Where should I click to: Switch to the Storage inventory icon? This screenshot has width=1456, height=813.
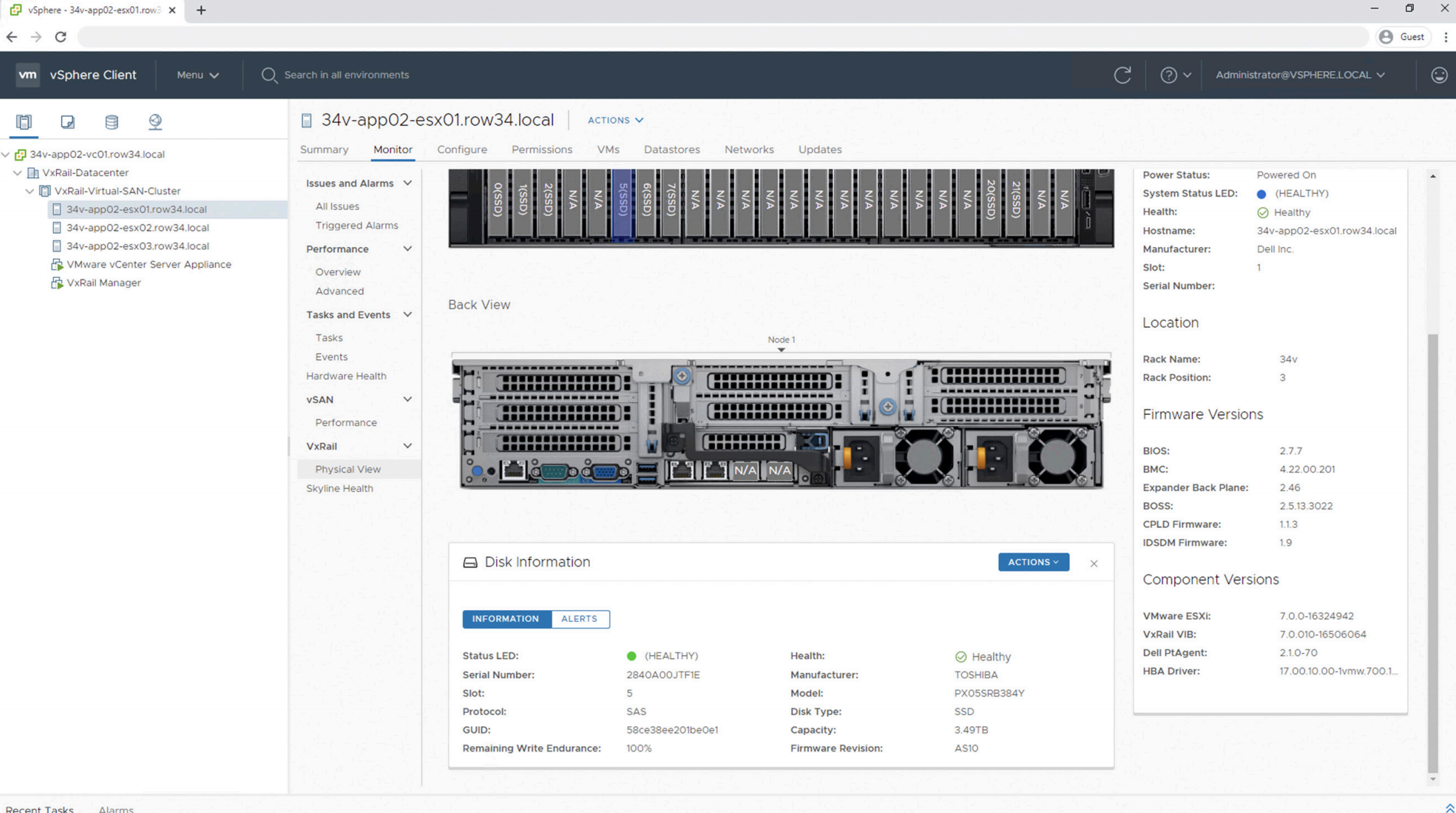111,122
